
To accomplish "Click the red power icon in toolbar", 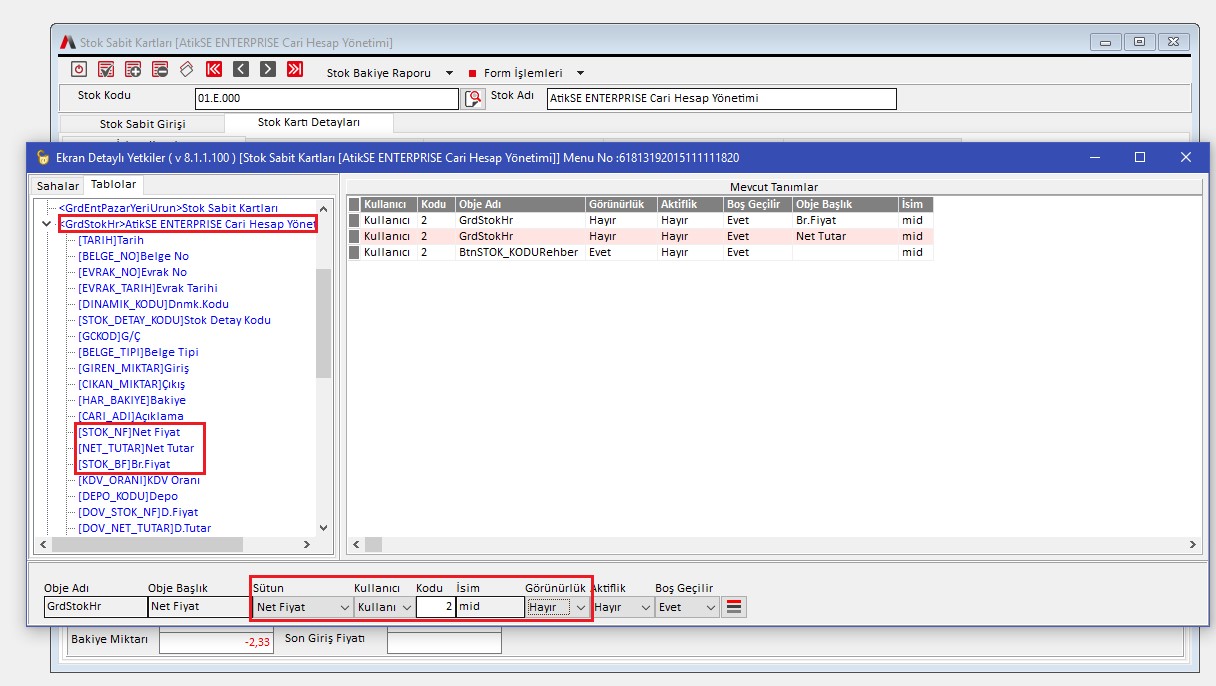I will [x=80, y=69].
